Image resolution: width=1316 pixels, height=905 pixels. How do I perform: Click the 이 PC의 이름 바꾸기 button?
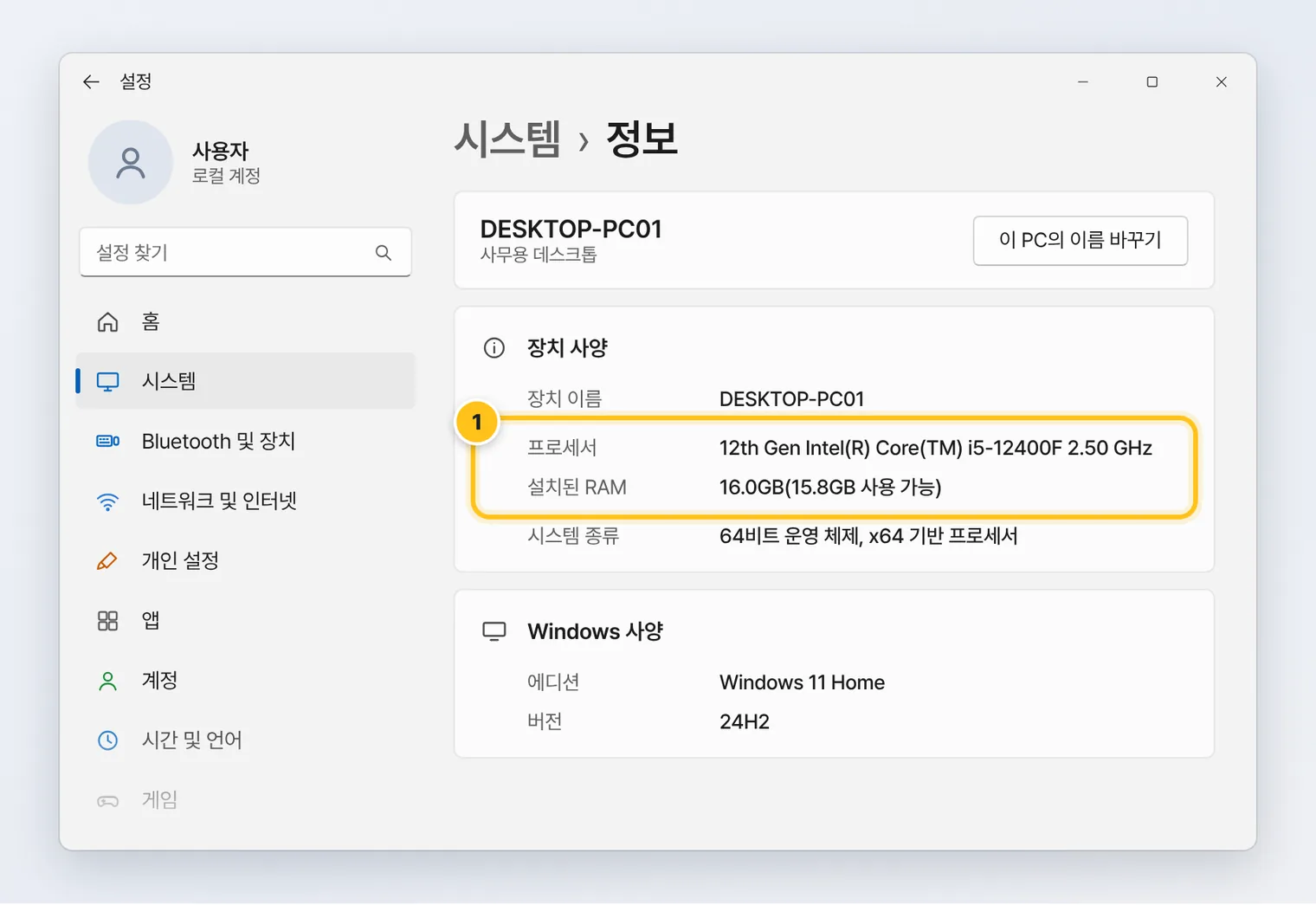(x=1080, y=240)
